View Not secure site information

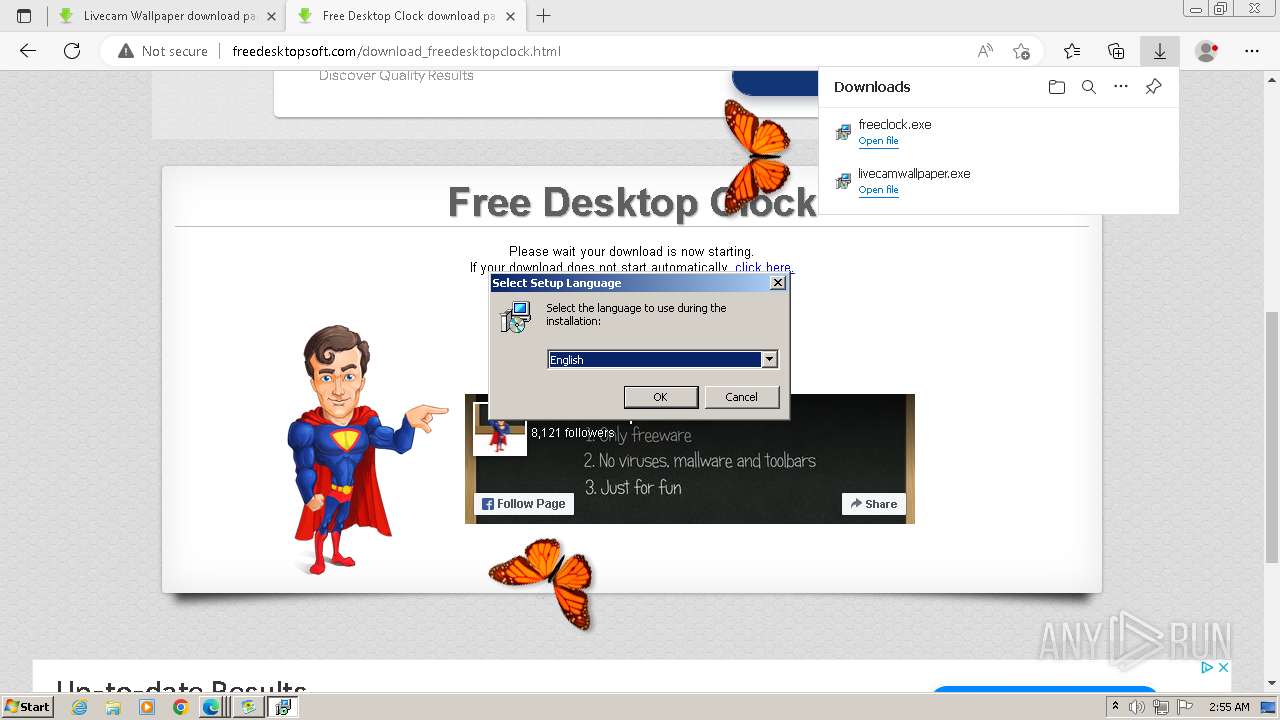tap(163, 51)
